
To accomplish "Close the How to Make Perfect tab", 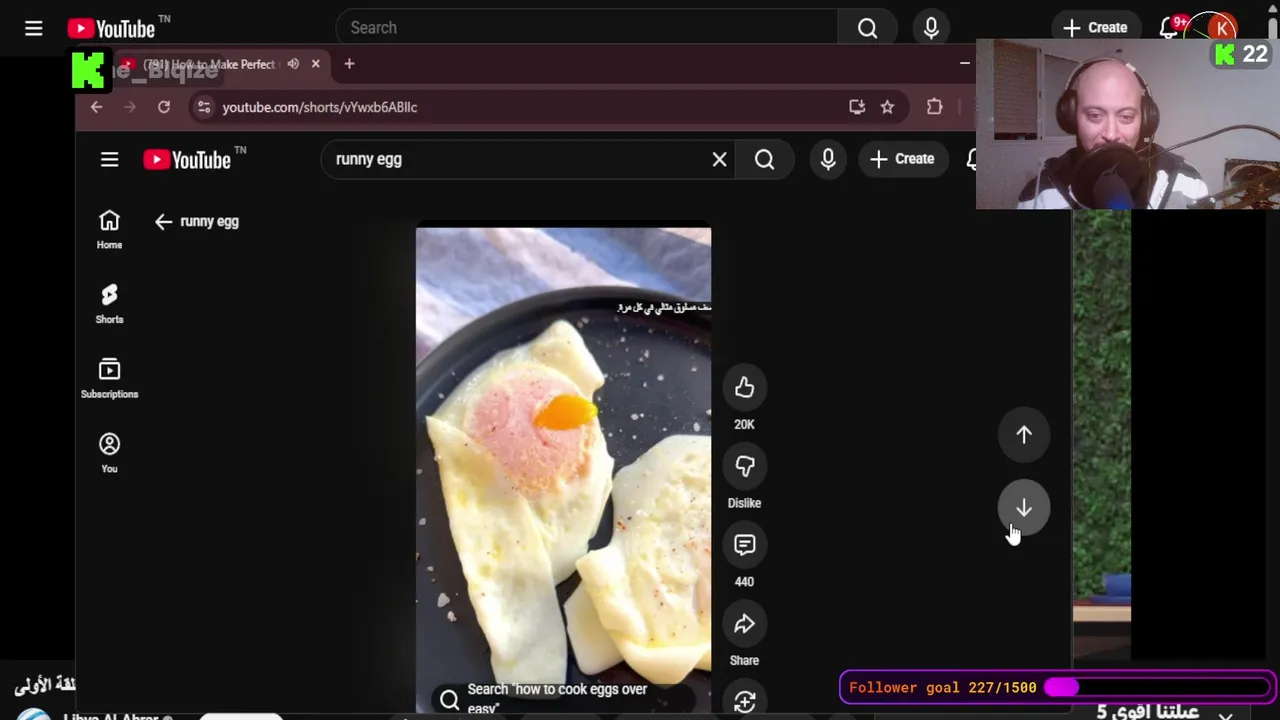I will click(316, 64).
